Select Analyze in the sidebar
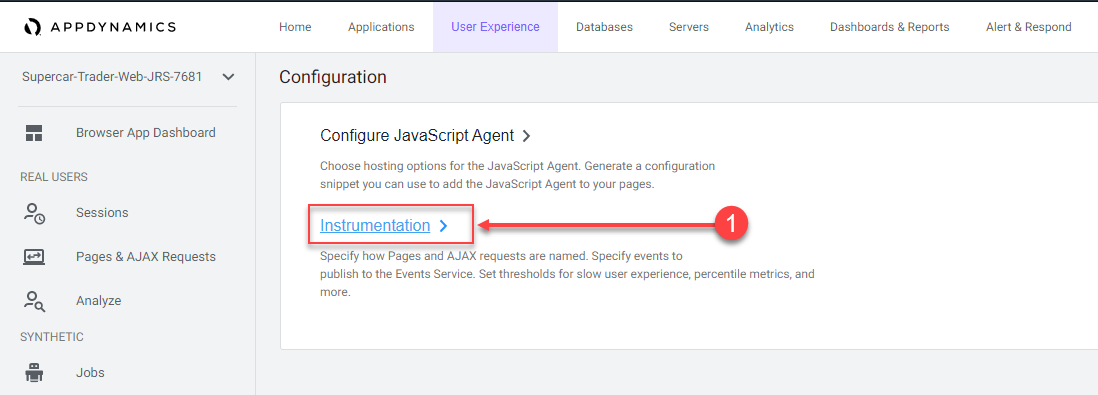Screen dimensions: 1098x395 98,301
